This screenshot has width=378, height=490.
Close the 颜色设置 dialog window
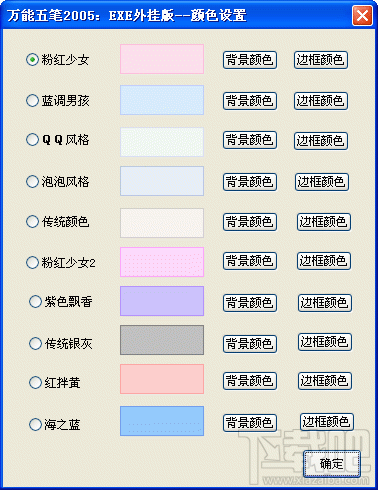tap(362, 15)
